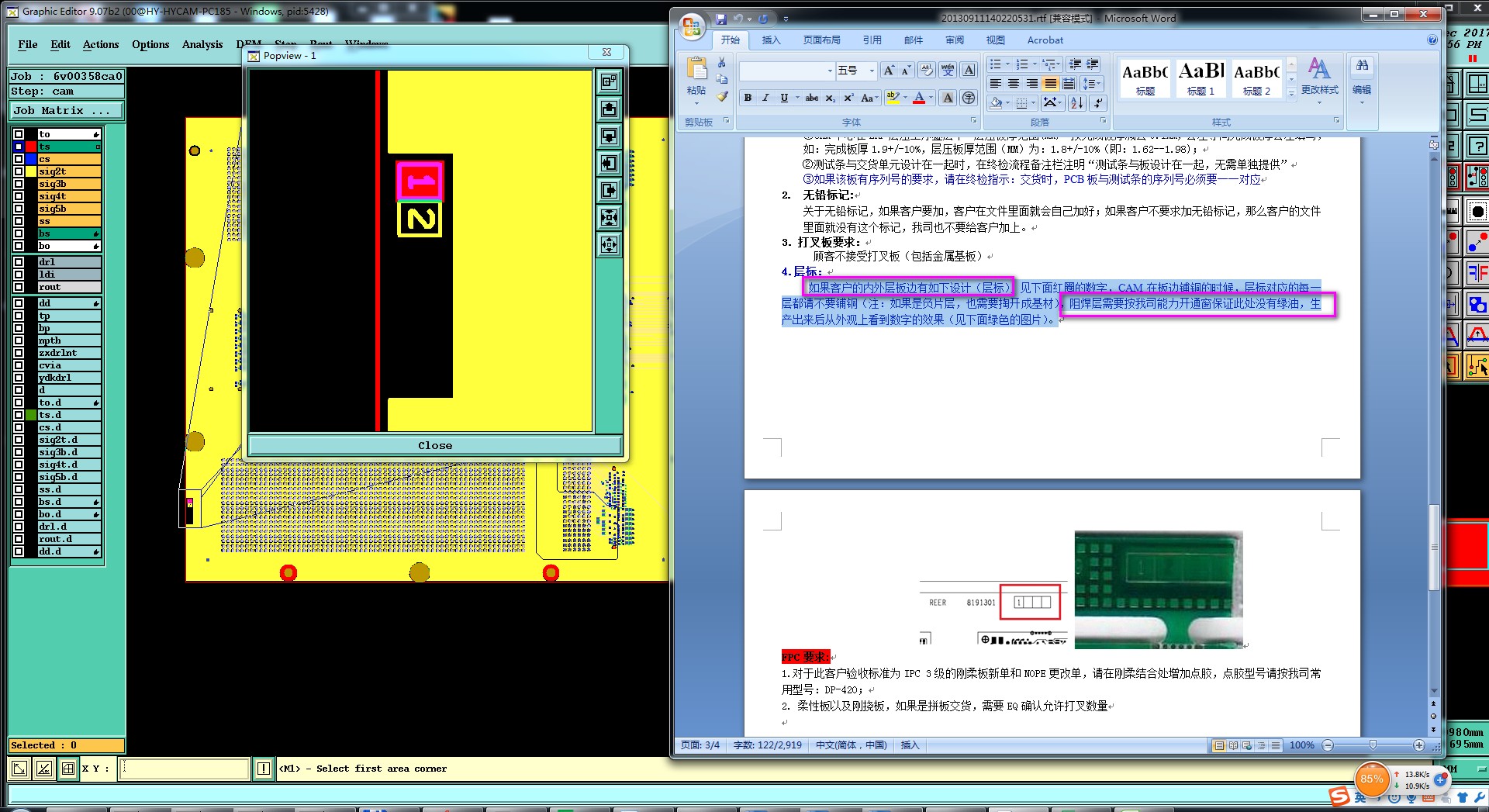The image size is (1489, 812).
Task: Click the zoom-in (arrows inward) Popview icon
Action: (610, 218)
